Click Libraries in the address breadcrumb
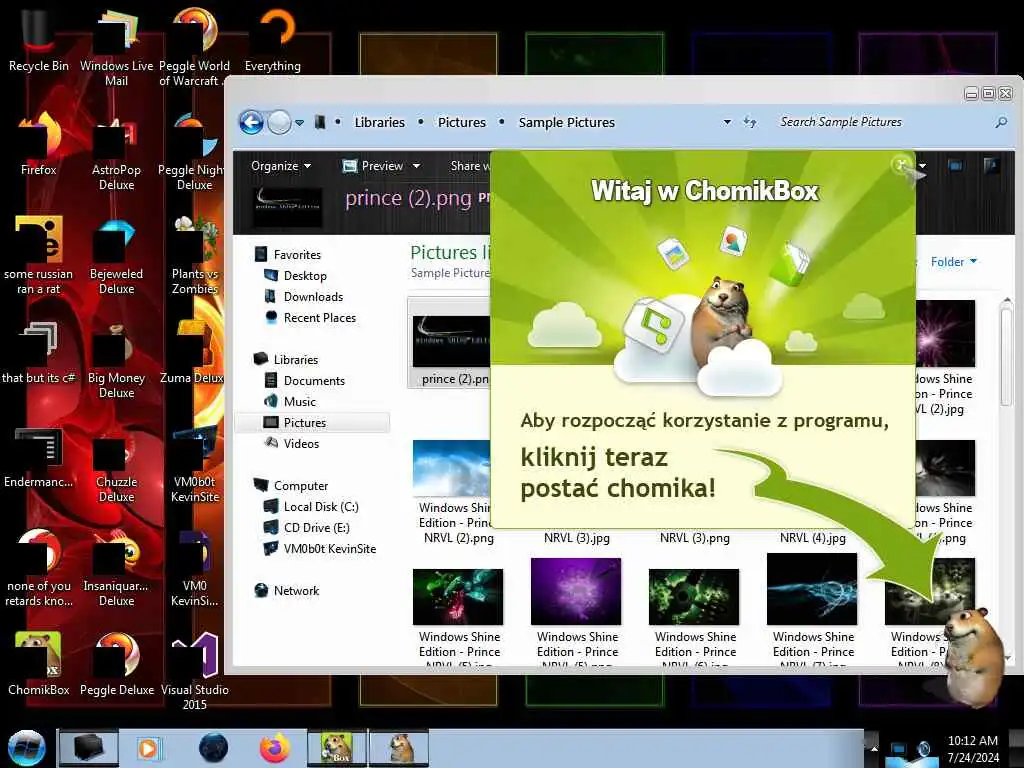Viewport: 1024px width, 768px height. click(x=379, y=122)
